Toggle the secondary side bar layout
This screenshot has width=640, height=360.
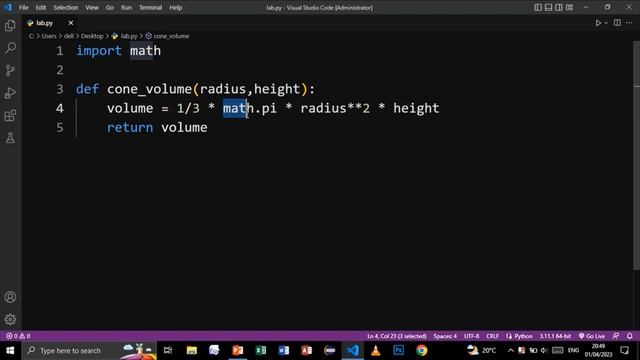click(559, 7)
